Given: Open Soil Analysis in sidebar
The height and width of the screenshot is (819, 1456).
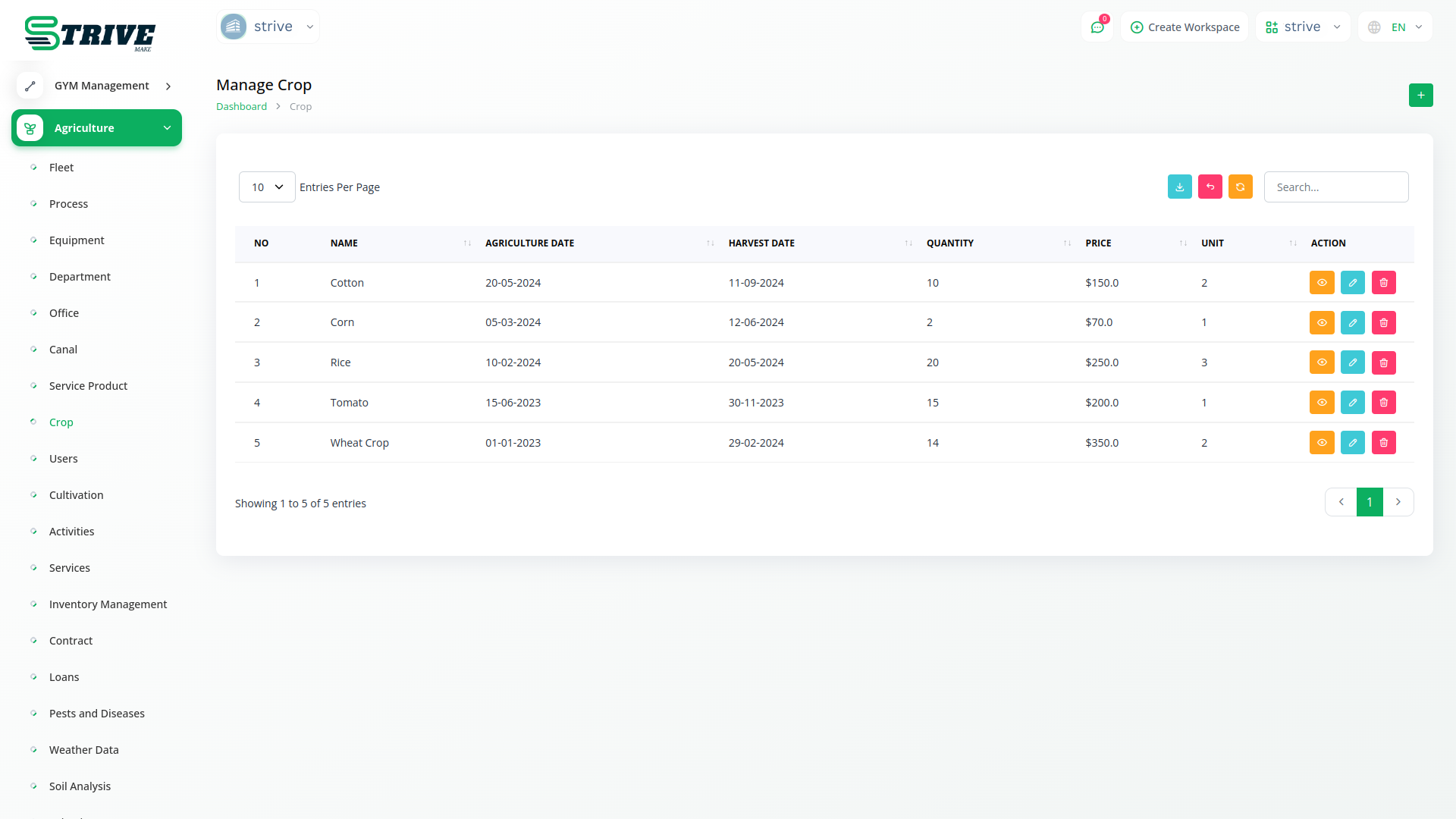Looking at the screenshot, I should tap(80, 786).
